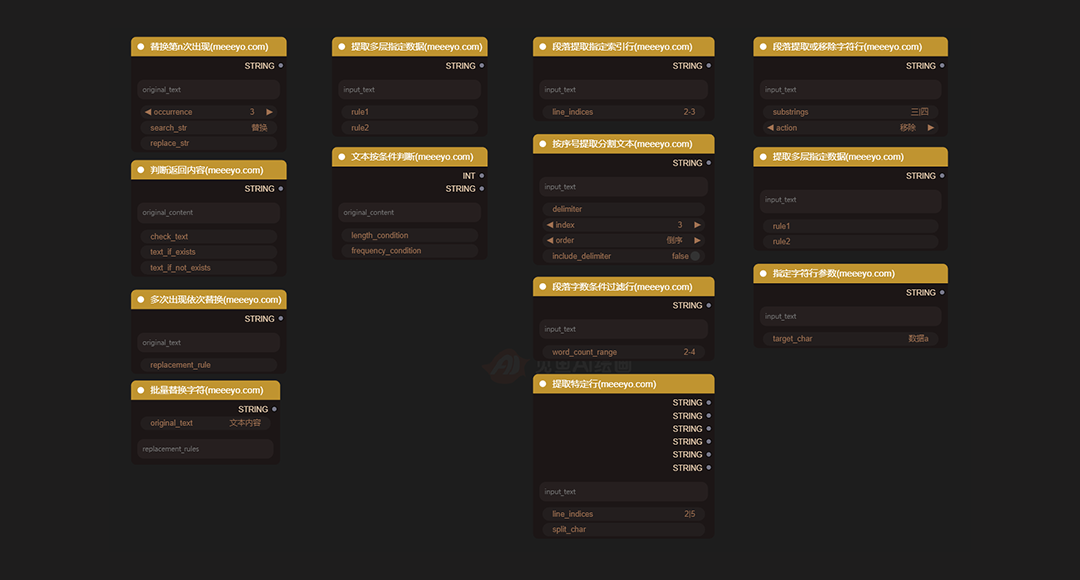1080x580 pixels.
Task: Click the frequency_condition field
Action: [x=410, y=251]
